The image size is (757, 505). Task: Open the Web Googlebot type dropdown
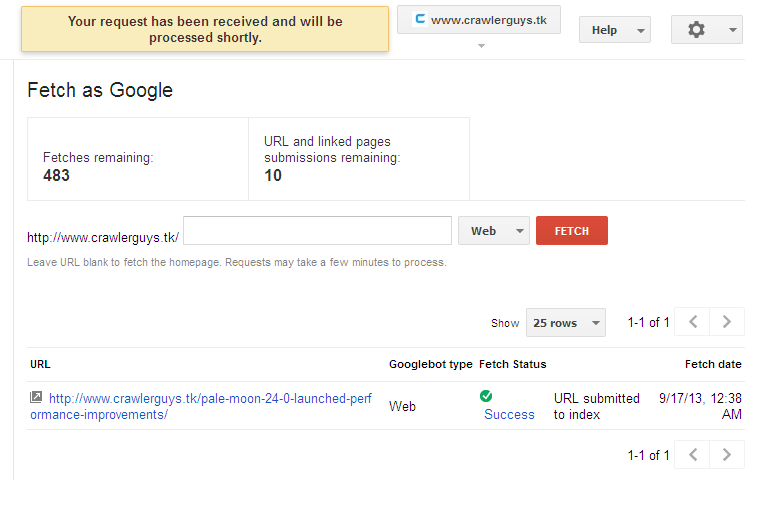point(494,231)
